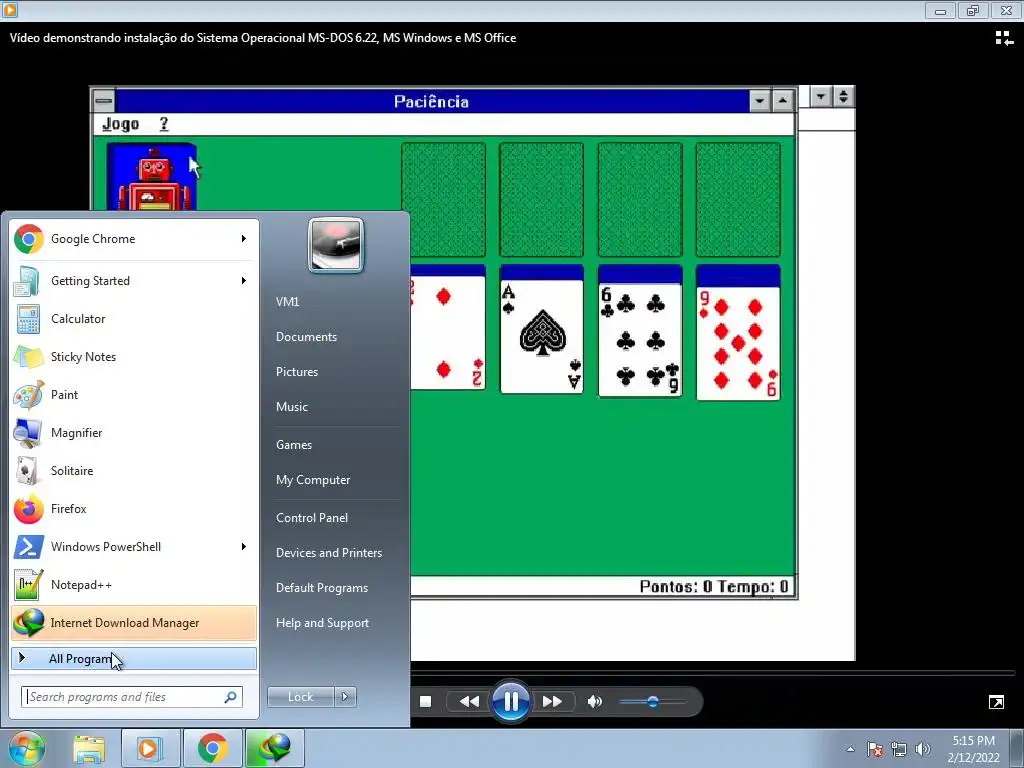Open Windows Explorer from taskbar
The image size is (1024, 768).
pyautogui.click(x=89, y=748)
